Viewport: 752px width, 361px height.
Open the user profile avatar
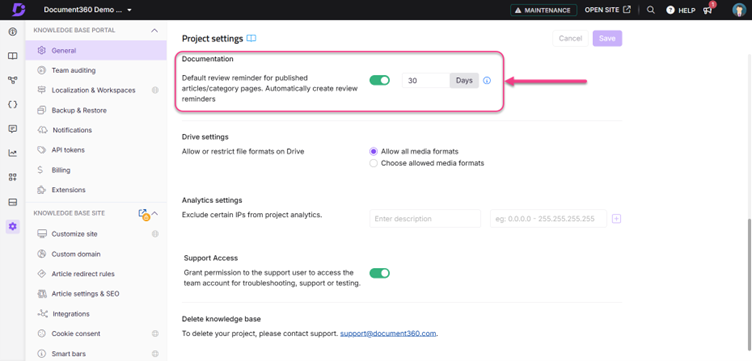pyautogui.click(x=739, y=10)
